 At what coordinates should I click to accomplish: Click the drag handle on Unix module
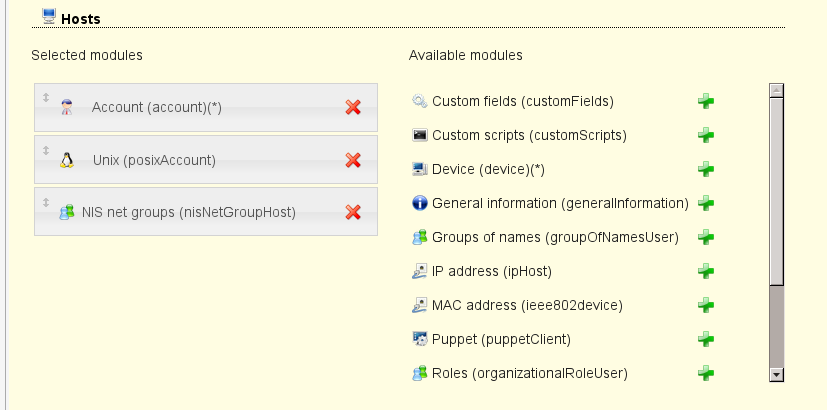point(45,149)
